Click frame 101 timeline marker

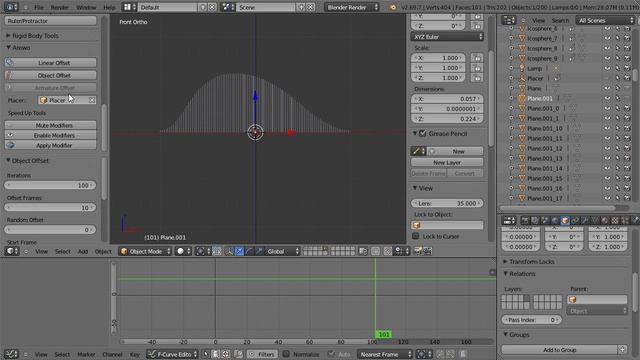coord(384,334)
